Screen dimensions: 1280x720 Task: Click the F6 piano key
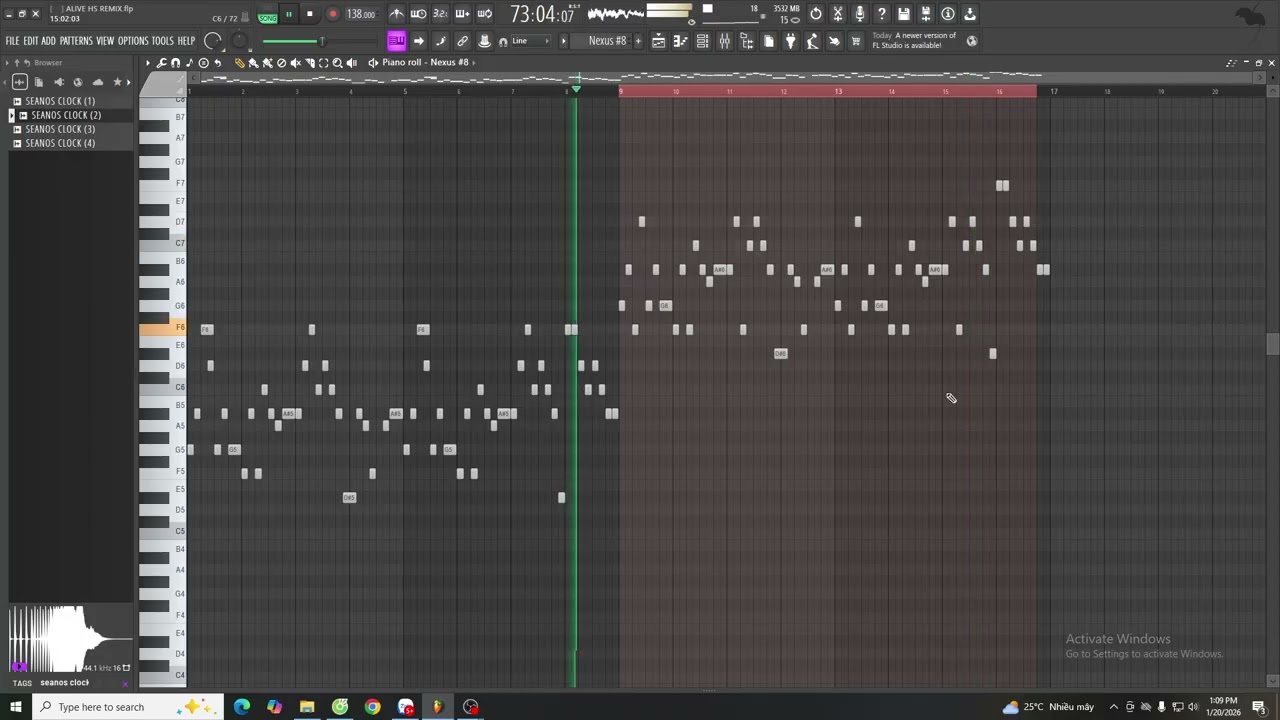tap(163, 328)
